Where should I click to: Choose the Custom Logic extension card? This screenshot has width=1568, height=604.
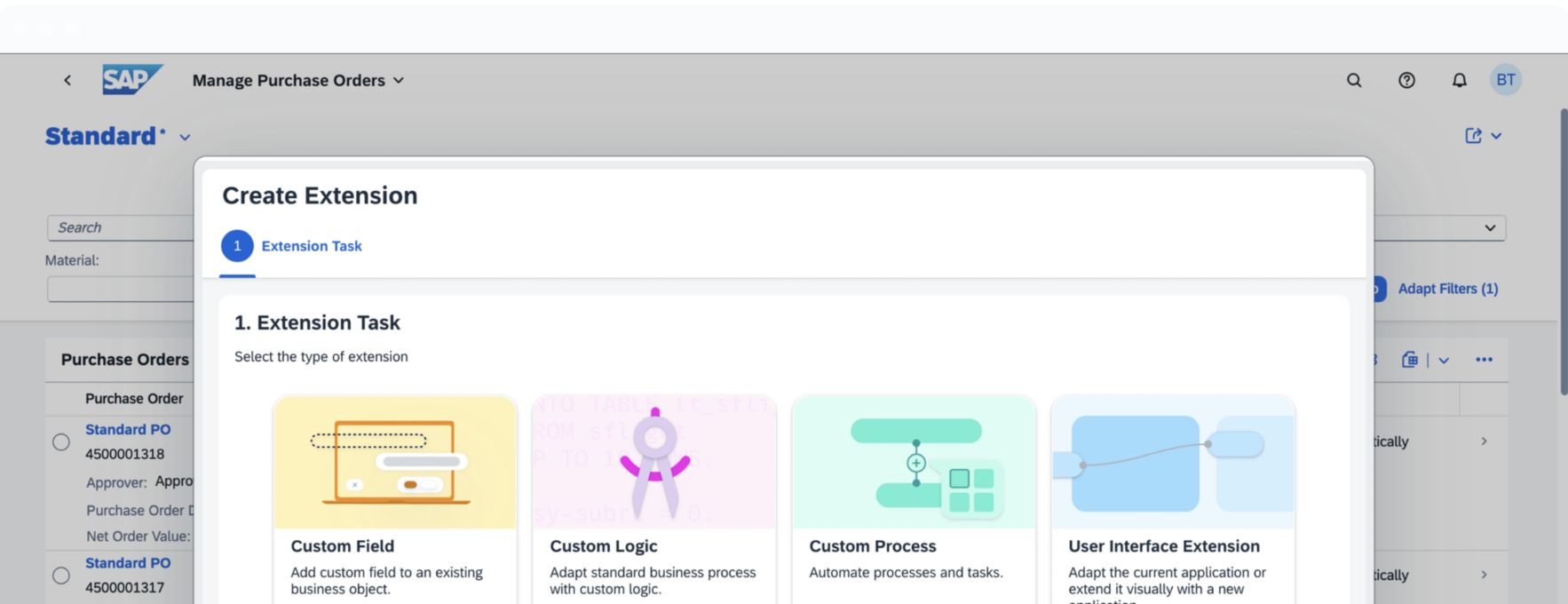[x=653, y=497]
